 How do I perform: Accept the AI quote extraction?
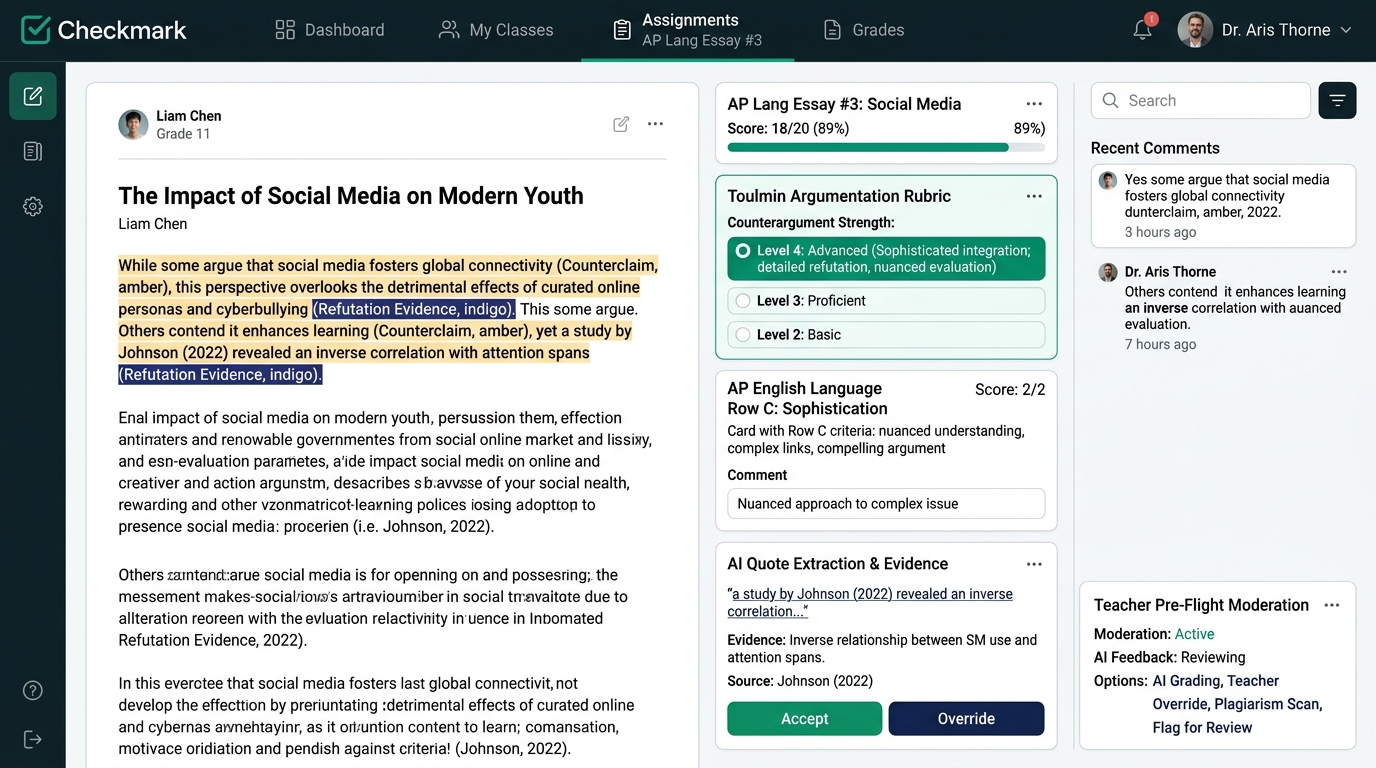805,719
